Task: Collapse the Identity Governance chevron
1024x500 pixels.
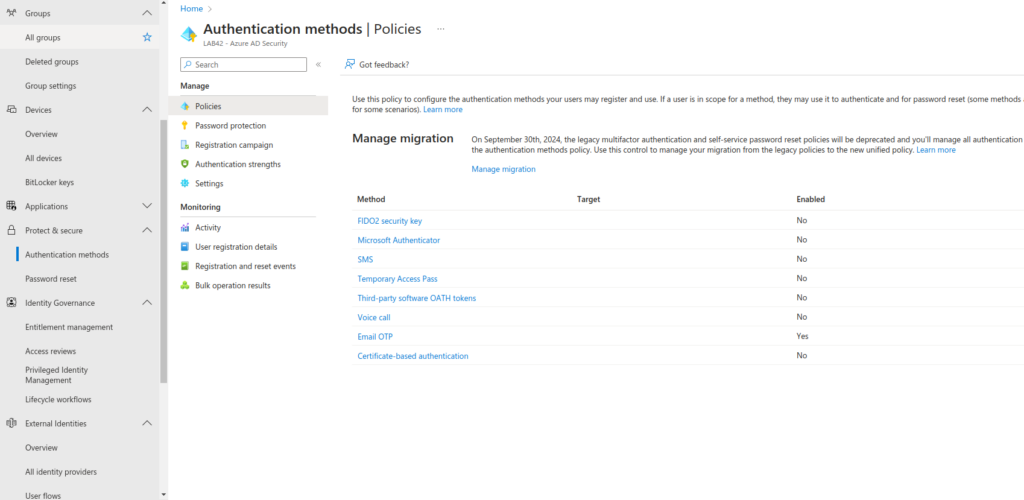Action: tap(147, 303)
